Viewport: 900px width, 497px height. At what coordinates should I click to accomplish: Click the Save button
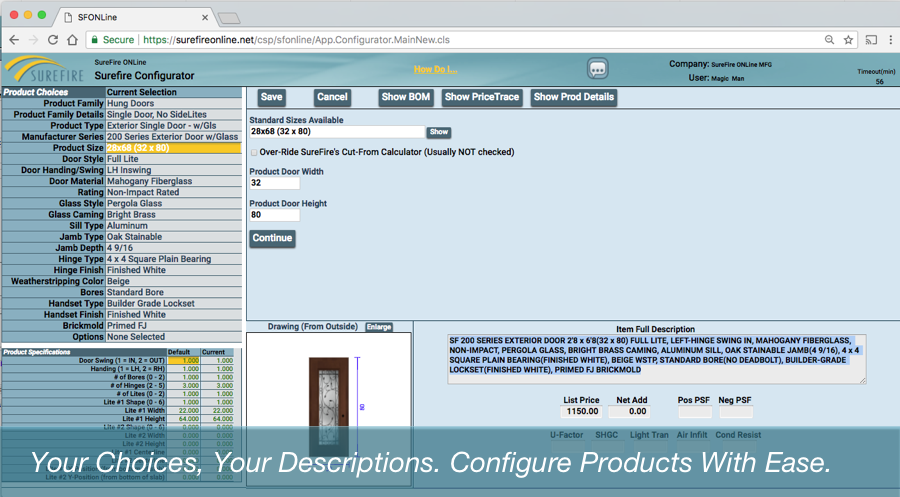click(x=271, y=97)
